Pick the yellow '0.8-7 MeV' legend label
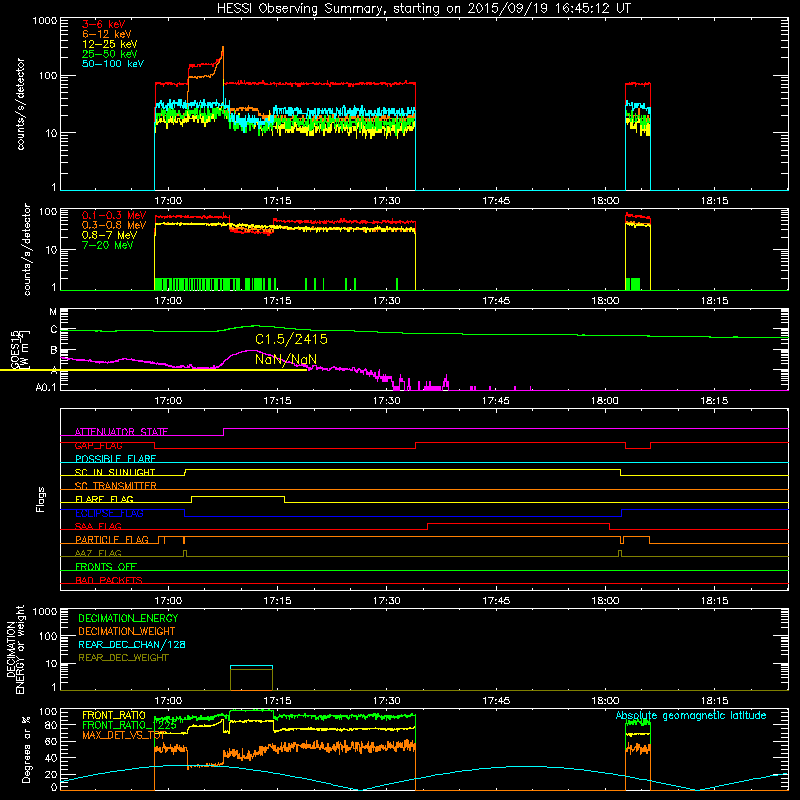 [x=110, y=235]
